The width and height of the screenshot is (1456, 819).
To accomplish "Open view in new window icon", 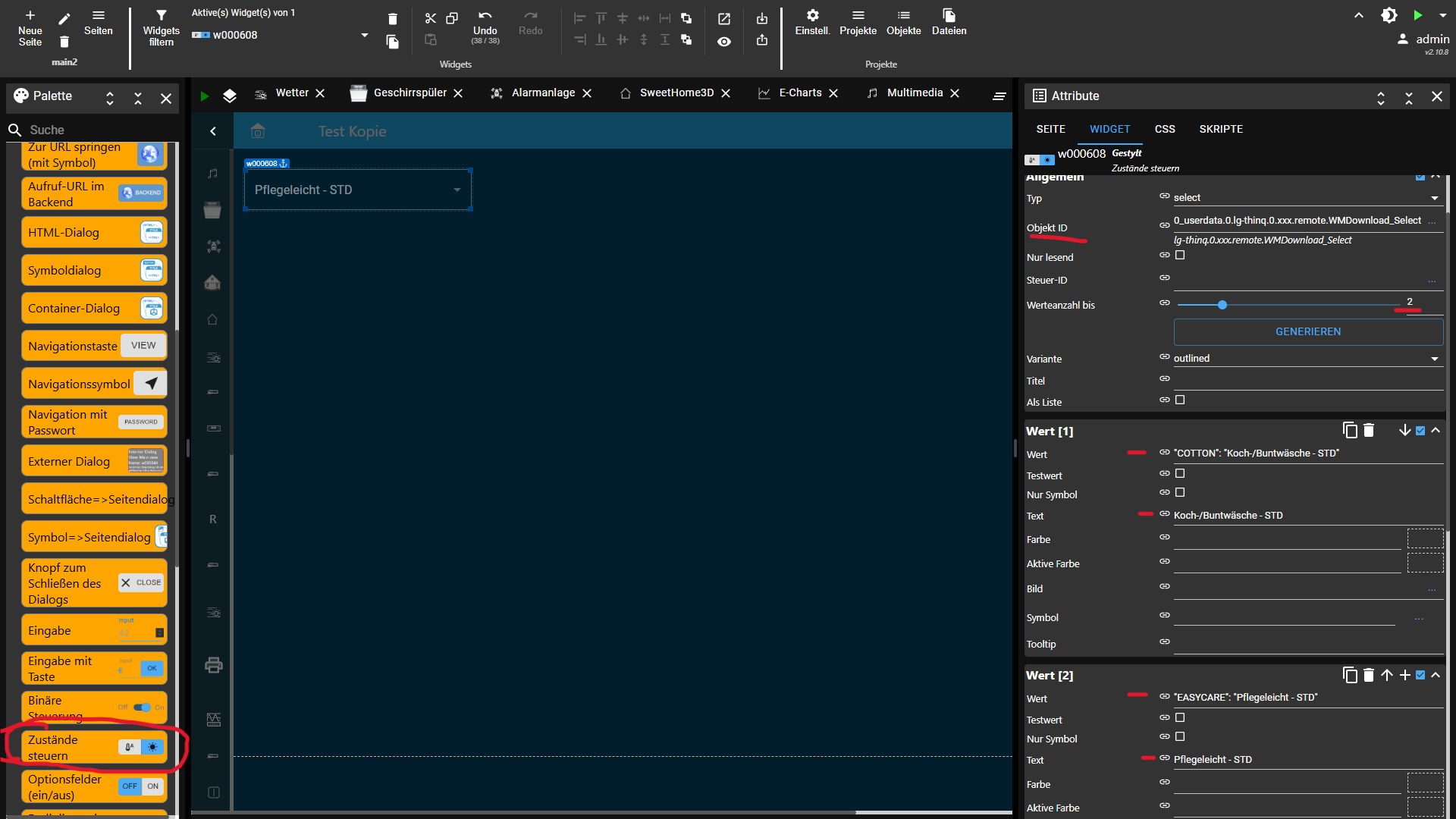I will pyautogui.click(x=724, y=18).
